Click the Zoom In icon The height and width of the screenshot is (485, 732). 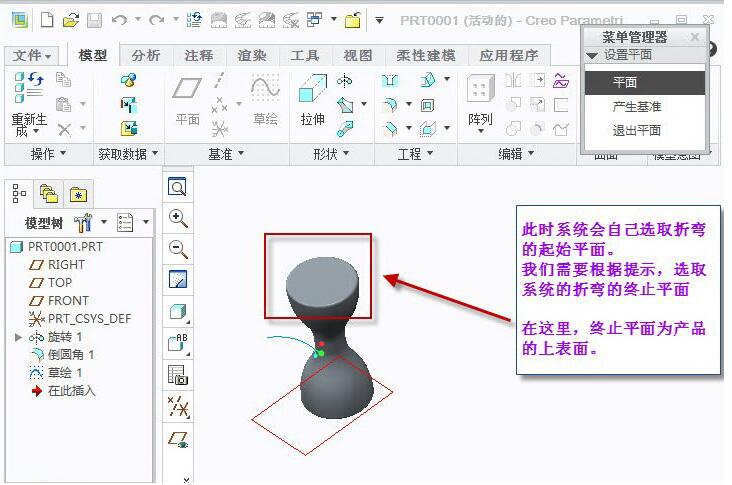click(x=178, y=218)
